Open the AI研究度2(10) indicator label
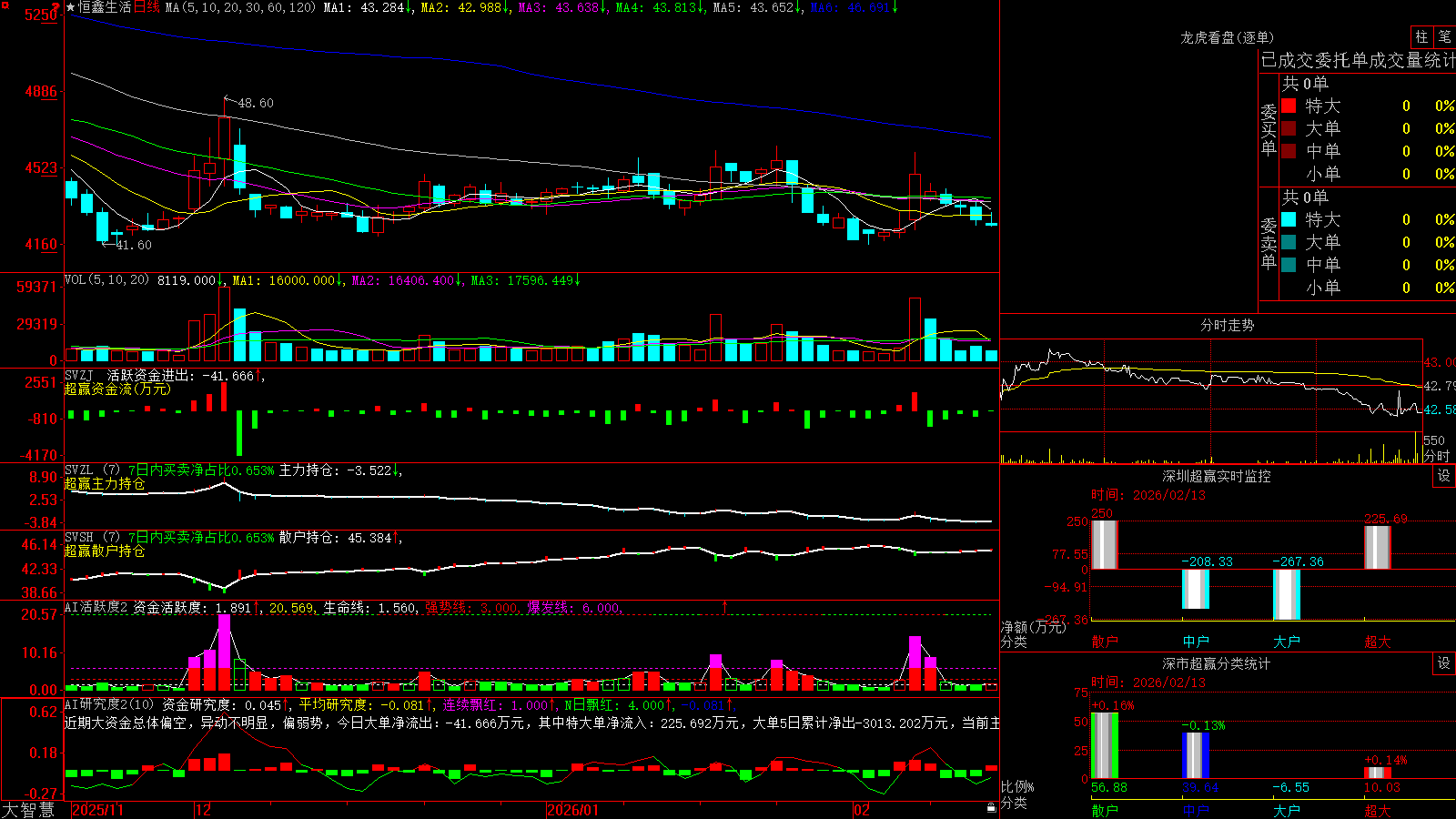This screenshot has height=819, width=1456. coord(109,704)
